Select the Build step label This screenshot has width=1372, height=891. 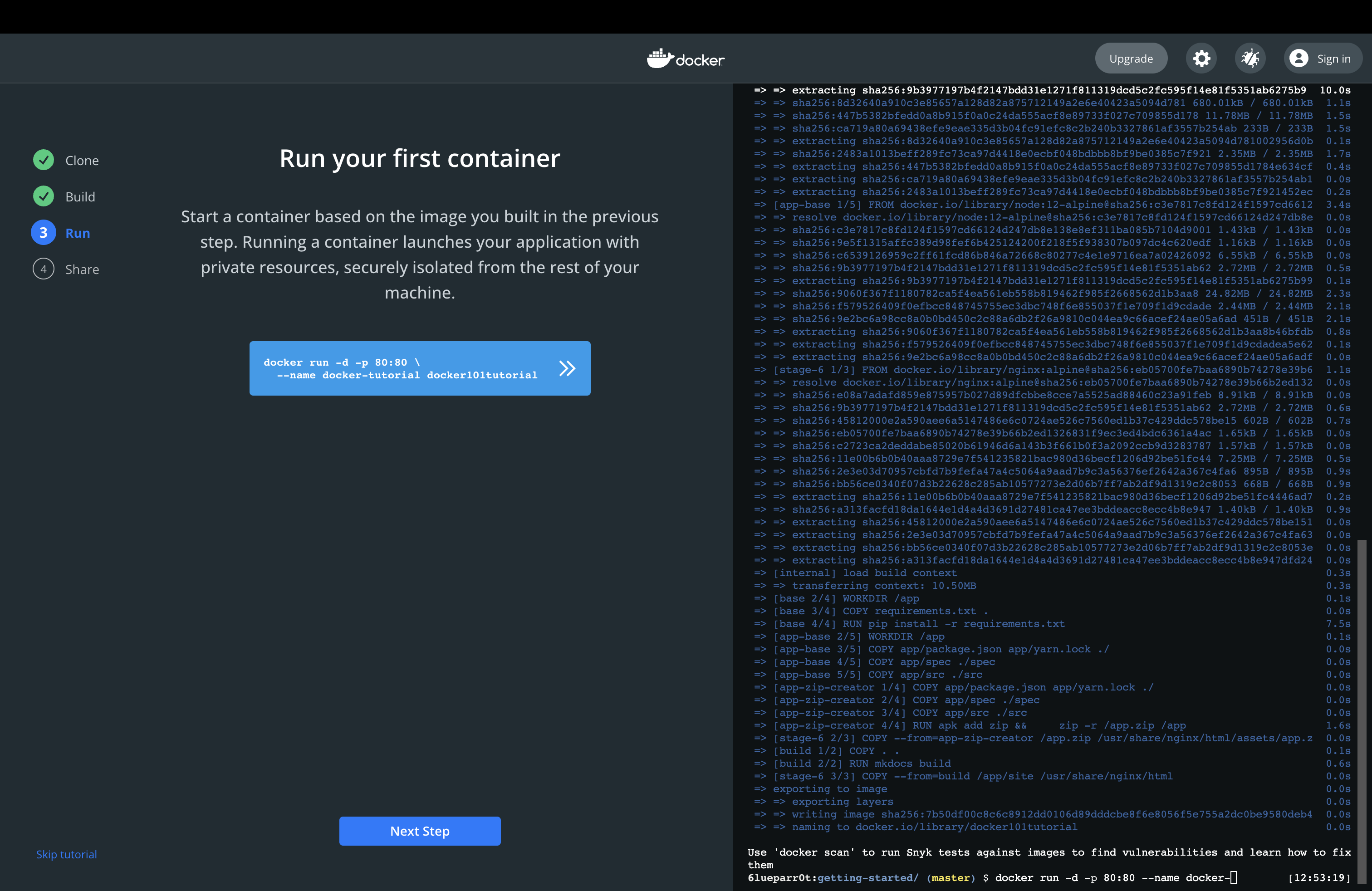point(80,196)
